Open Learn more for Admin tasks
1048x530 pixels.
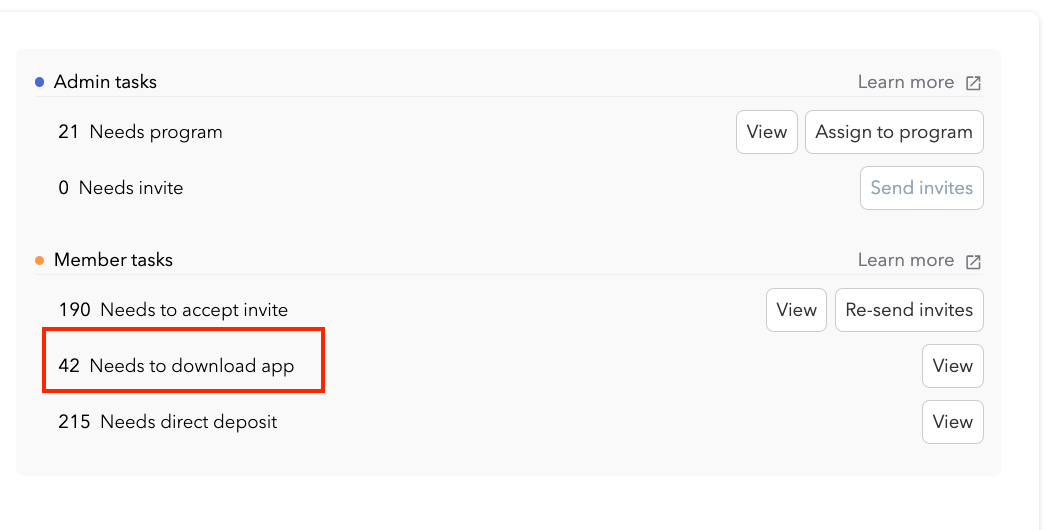click(x=905, y=82)
